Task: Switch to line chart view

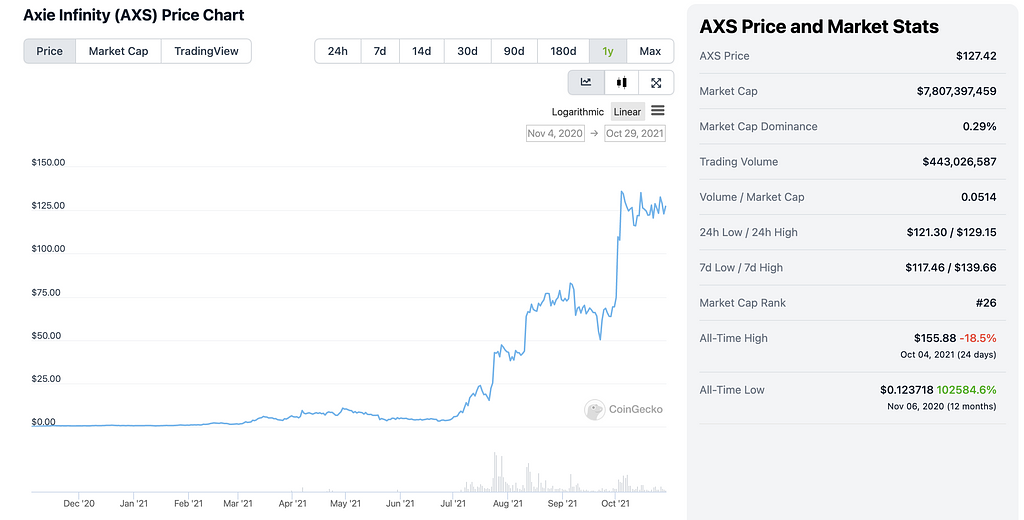Action: (586, 83)
